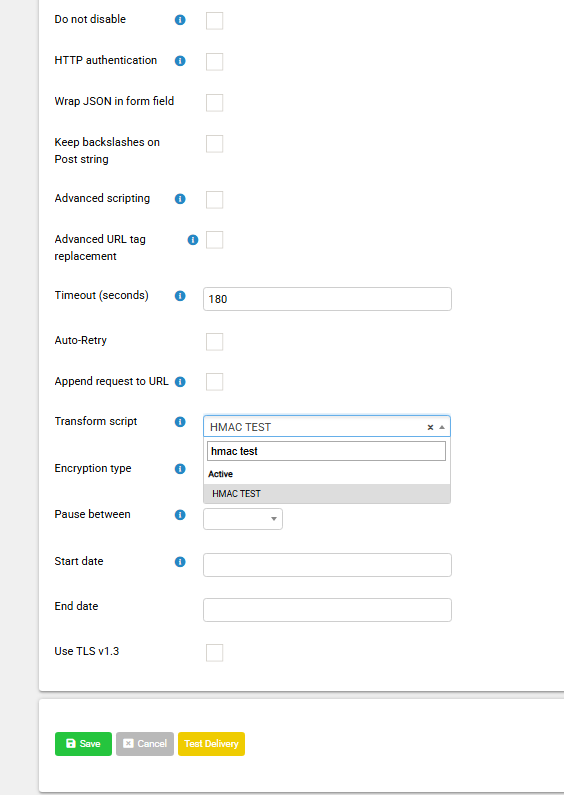The image size is (564, 795).
Task: Click the yellow Test Delivery button
Action: (x=212, y=744)
